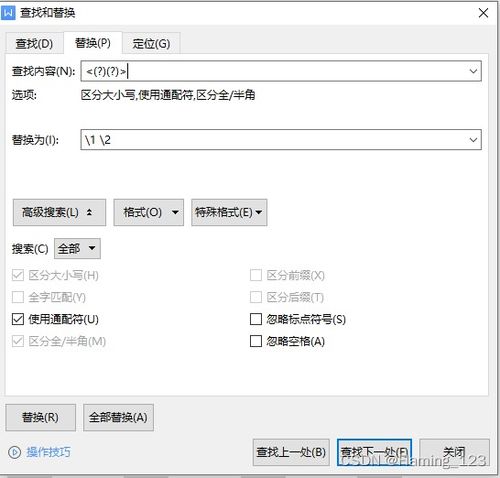Expand the 查找内容 history dropdown arrow
Screen dimensions: 500x478
[x=473, y=71]
